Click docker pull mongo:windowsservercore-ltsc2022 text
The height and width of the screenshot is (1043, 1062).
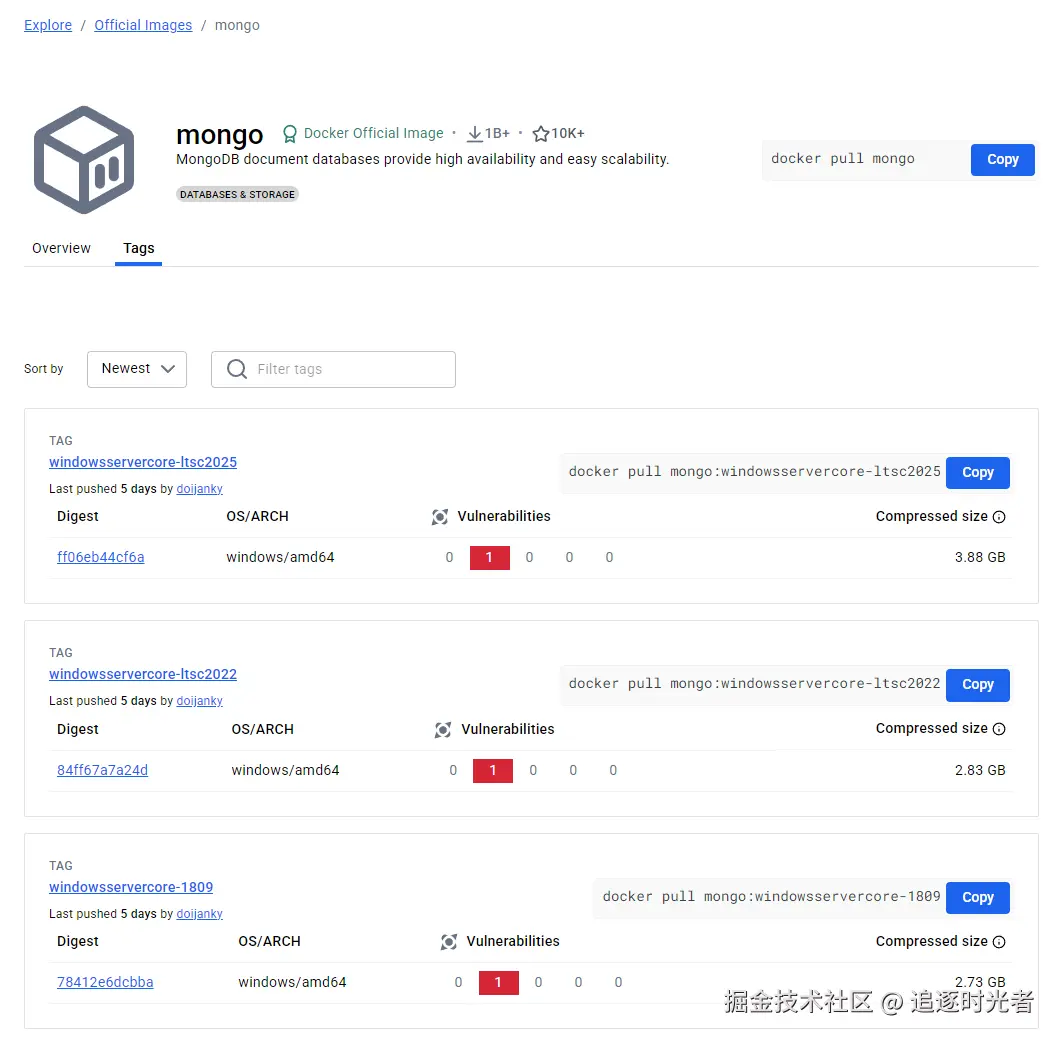coord(755,683)
